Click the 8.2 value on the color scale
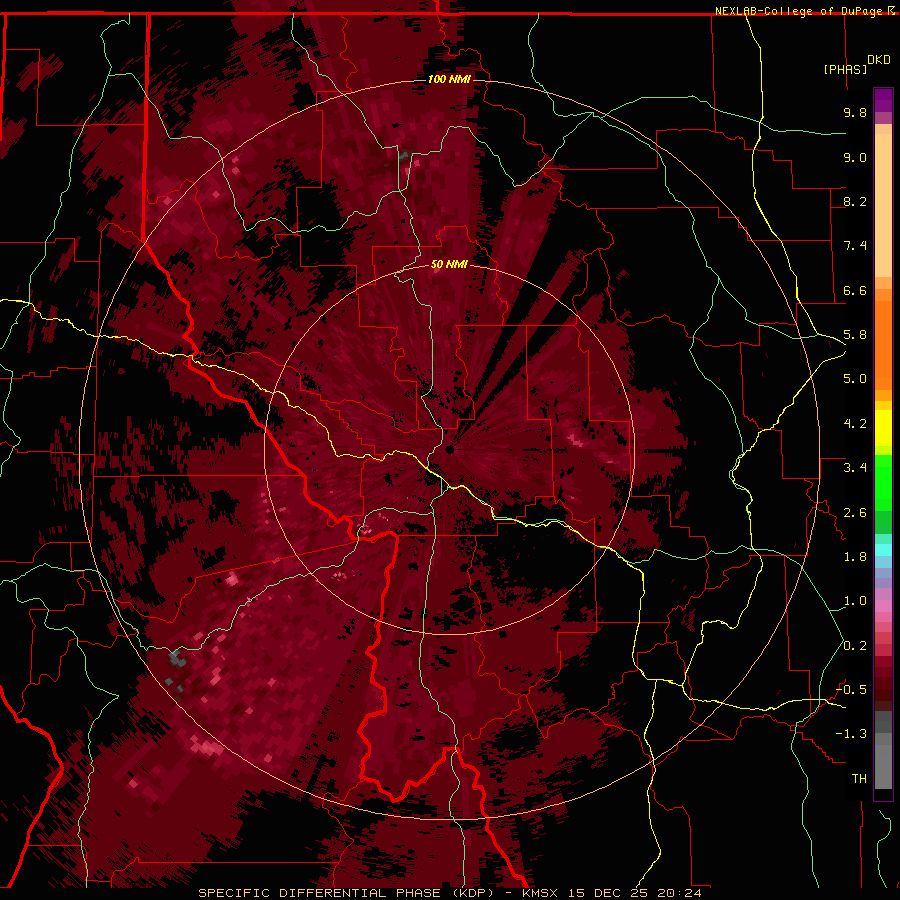The width and height of the screenshot is (900, 900). (x=855, y=201)
